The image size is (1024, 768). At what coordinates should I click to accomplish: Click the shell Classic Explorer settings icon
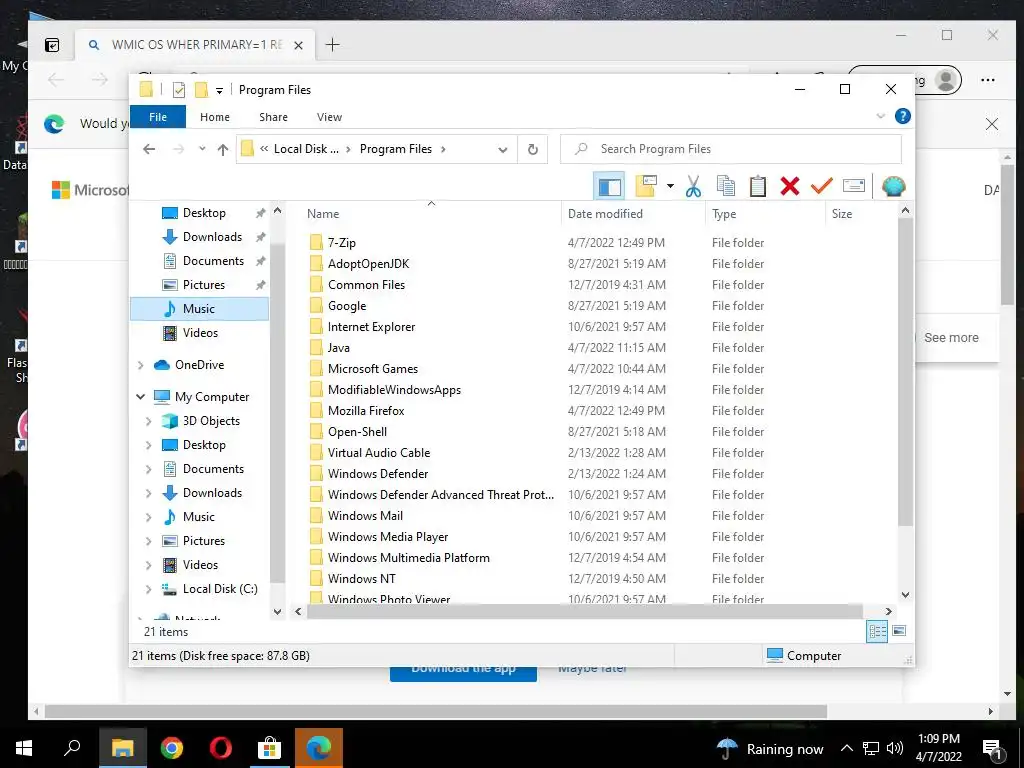[893, 187]
